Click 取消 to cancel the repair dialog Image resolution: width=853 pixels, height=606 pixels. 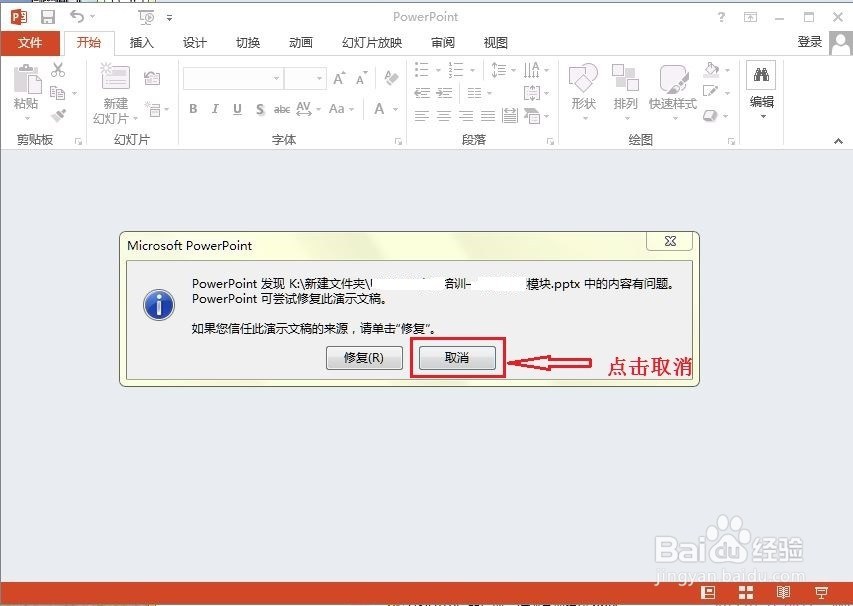[x=456, y=358]
